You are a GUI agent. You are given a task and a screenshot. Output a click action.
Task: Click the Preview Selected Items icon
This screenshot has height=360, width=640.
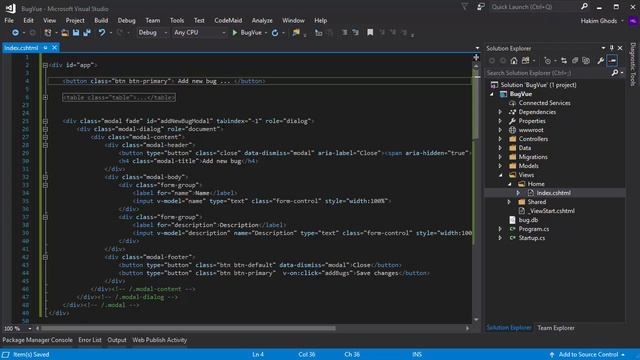tap(612, 61)
